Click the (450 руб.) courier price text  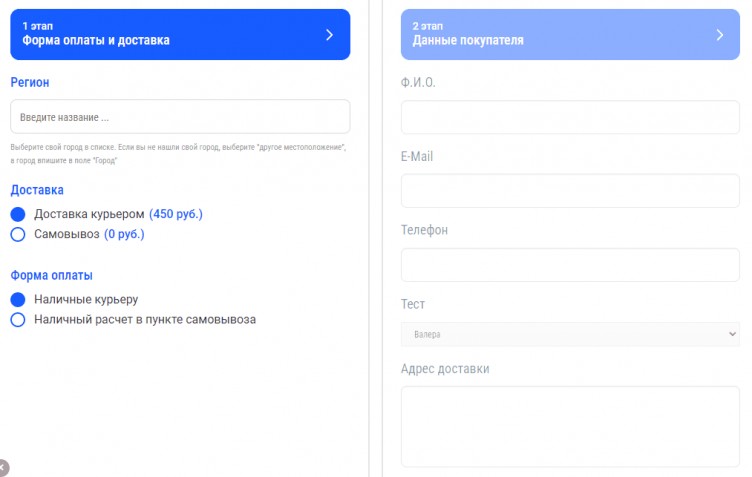coord(176,214)
